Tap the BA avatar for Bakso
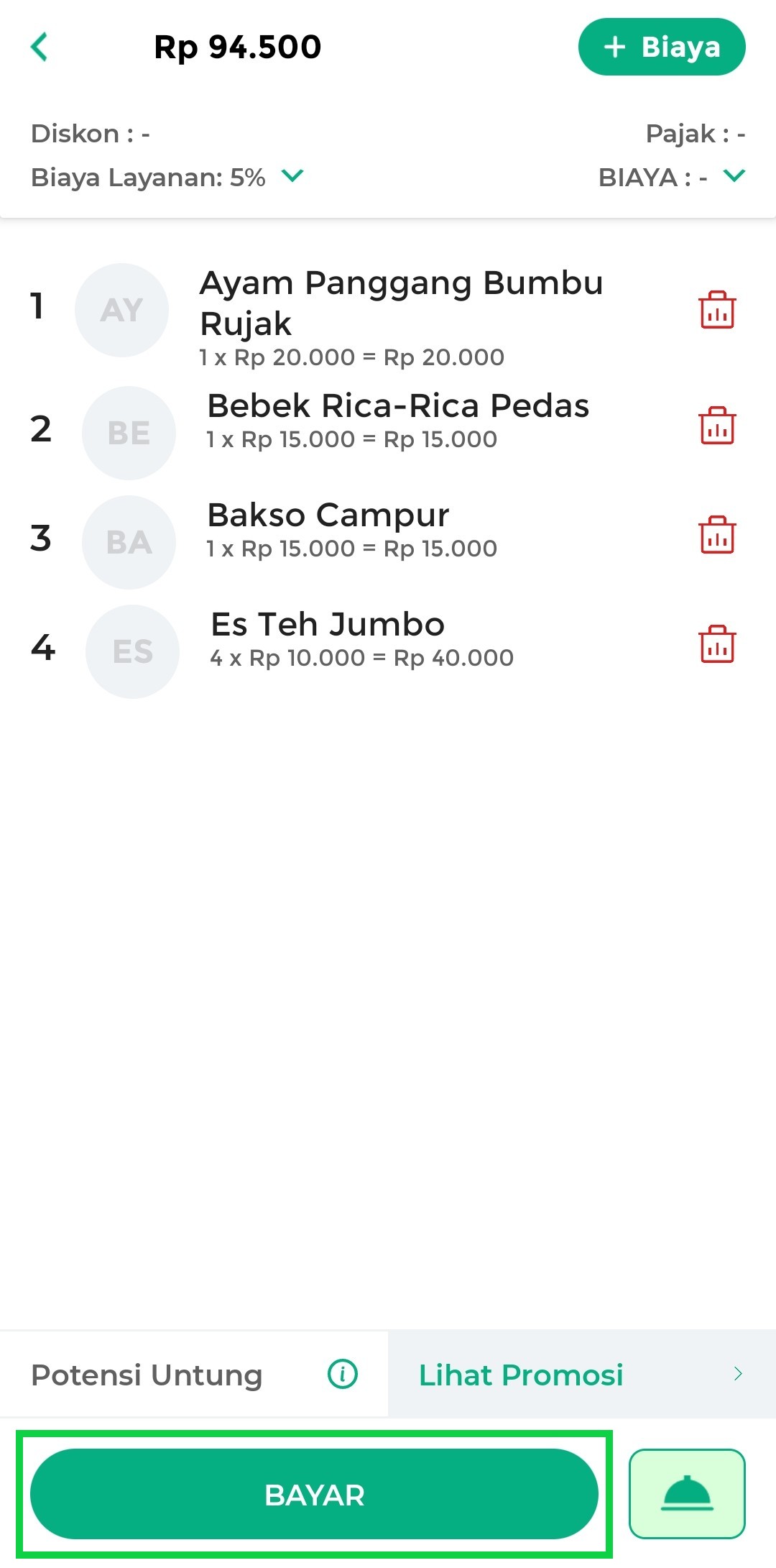This screenshot has width=776, height=1568. click(129, 542)
